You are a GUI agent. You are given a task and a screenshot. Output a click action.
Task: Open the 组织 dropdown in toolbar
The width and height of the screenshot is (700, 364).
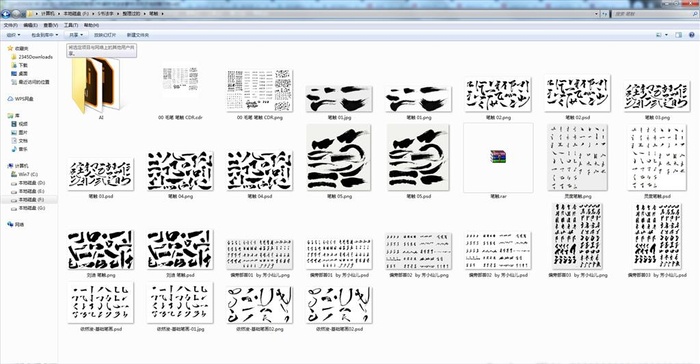tap(13, 35)
